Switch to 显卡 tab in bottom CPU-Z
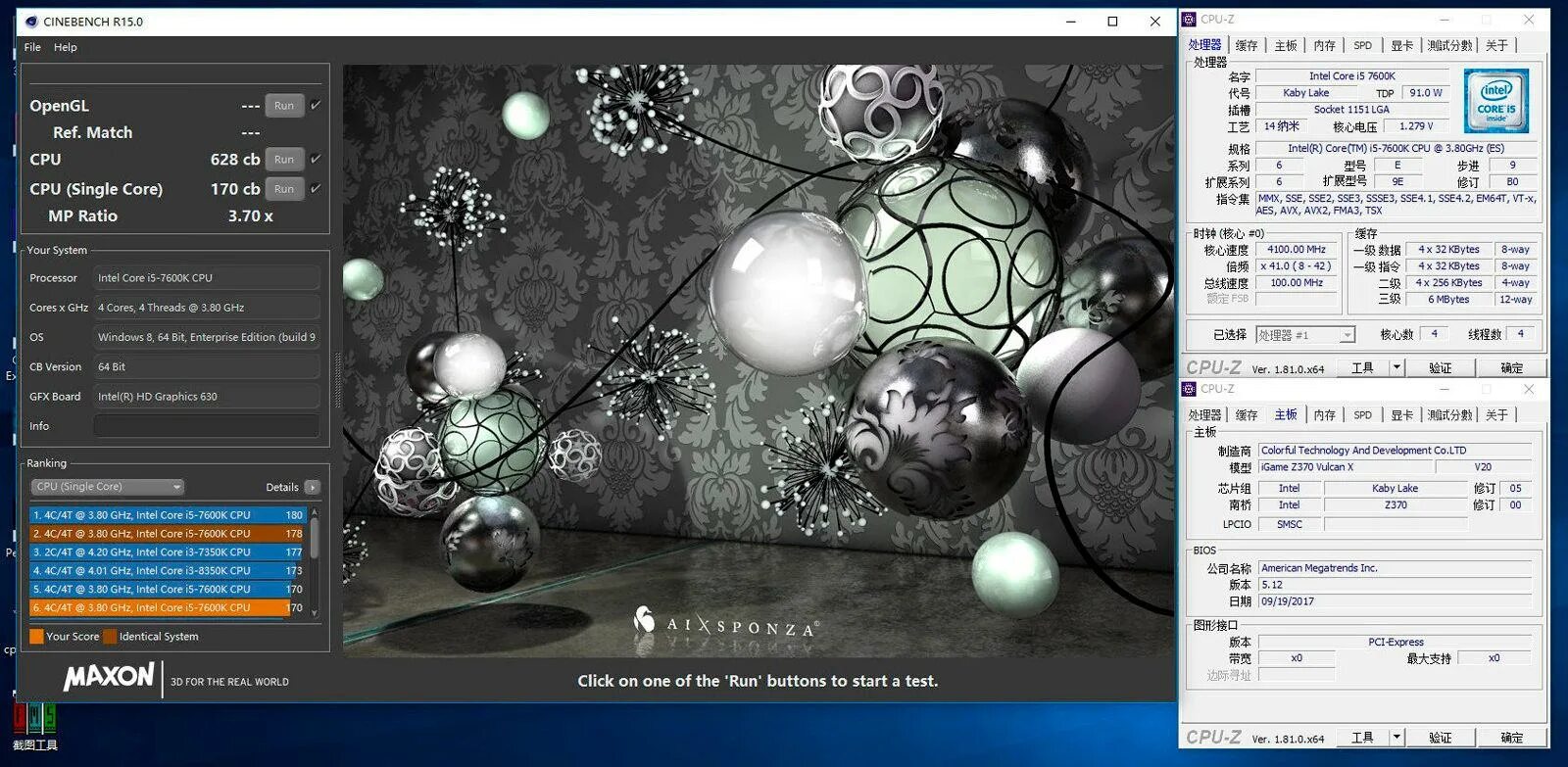This screenshot has height=767, width=1568. [1402, 415]
